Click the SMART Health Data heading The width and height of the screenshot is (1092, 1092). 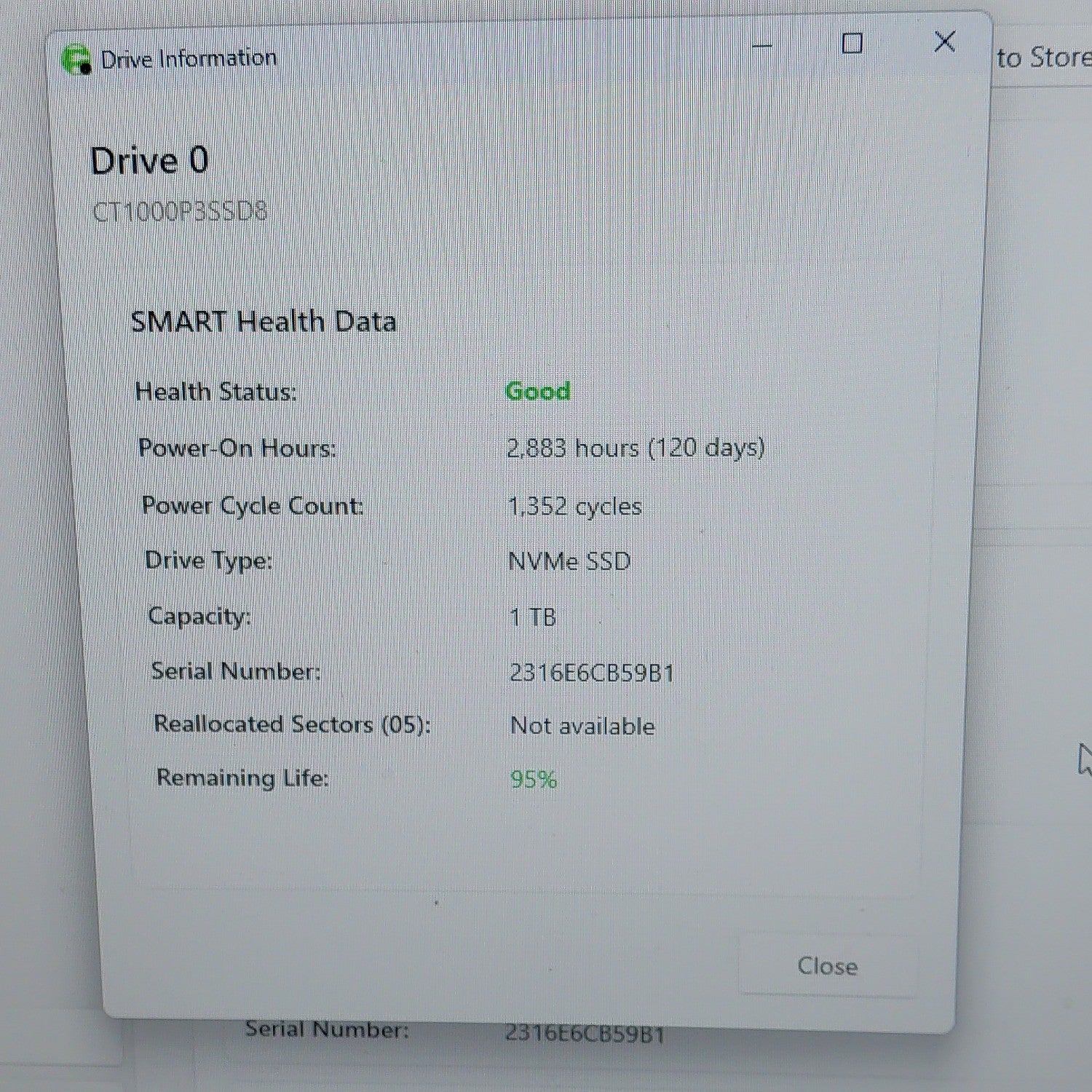click(264, 321)
